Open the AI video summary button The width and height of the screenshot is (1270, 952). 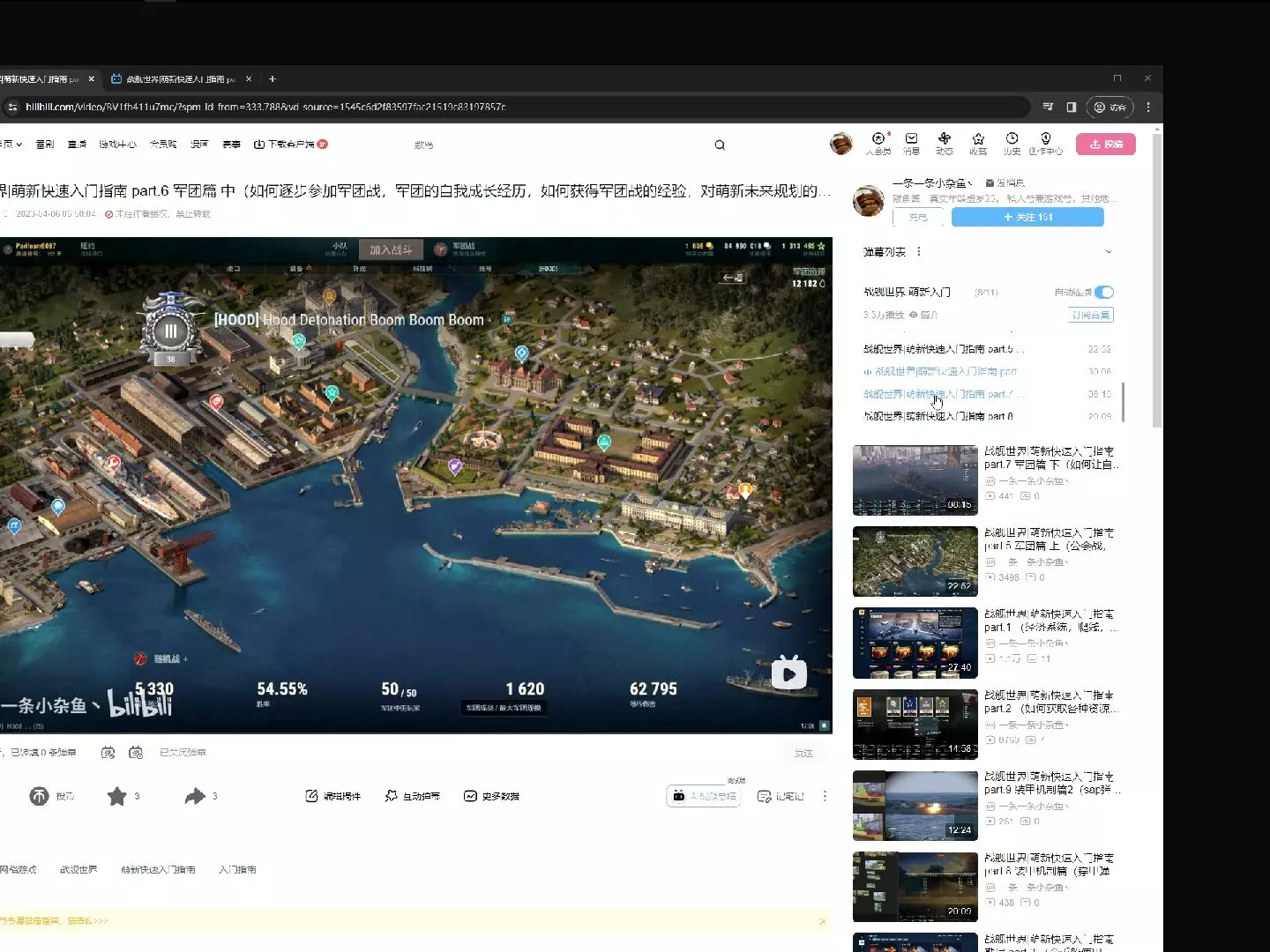(x=703, y=796)
